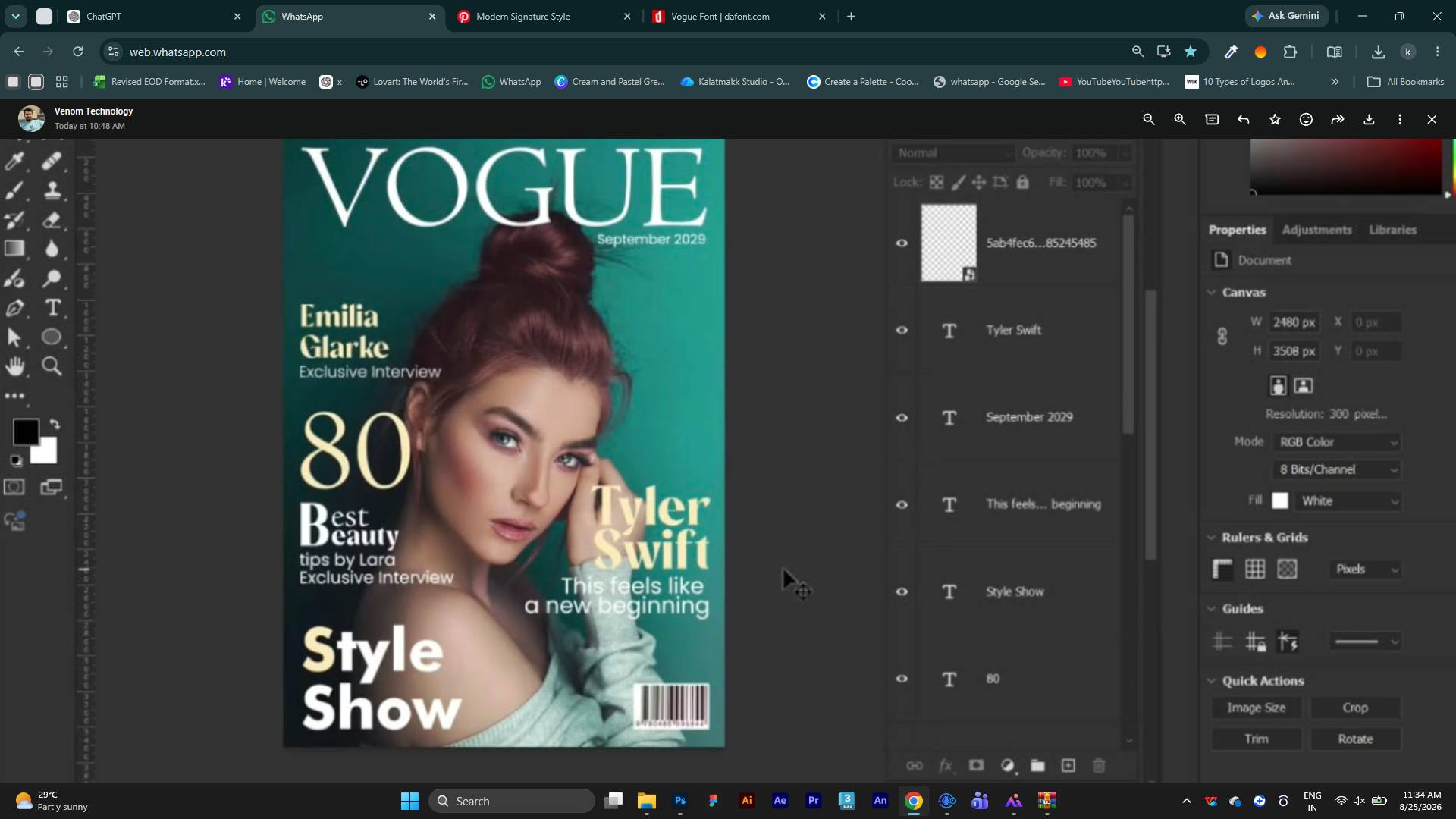Open the RGB Color mode dropdown
This screenshot has height=819, width=1456.
[1338, 441]
